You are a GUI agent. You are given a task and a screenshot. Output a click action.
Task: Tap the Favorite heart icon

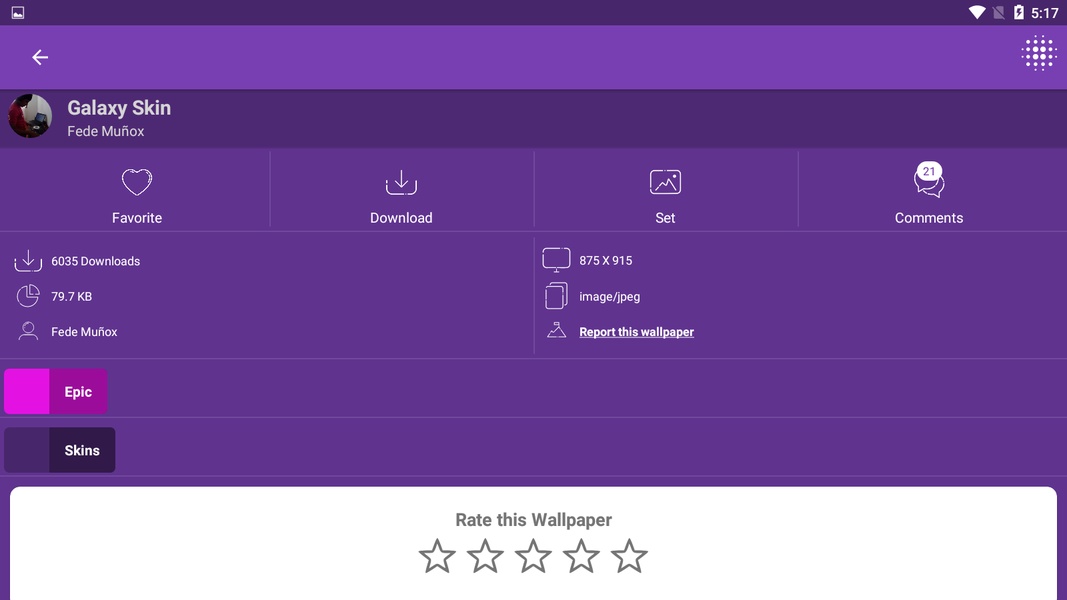pos(137,182)
